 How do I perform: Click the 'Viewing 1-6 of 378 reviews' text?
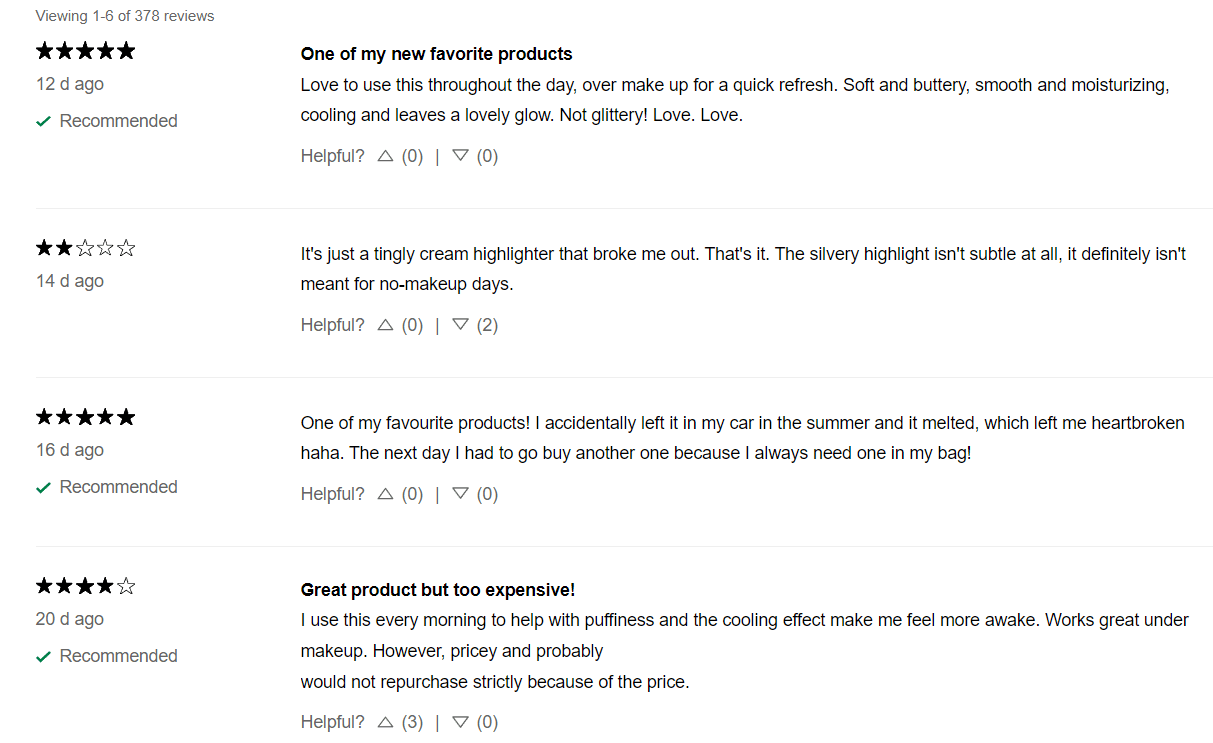(125, 16)
